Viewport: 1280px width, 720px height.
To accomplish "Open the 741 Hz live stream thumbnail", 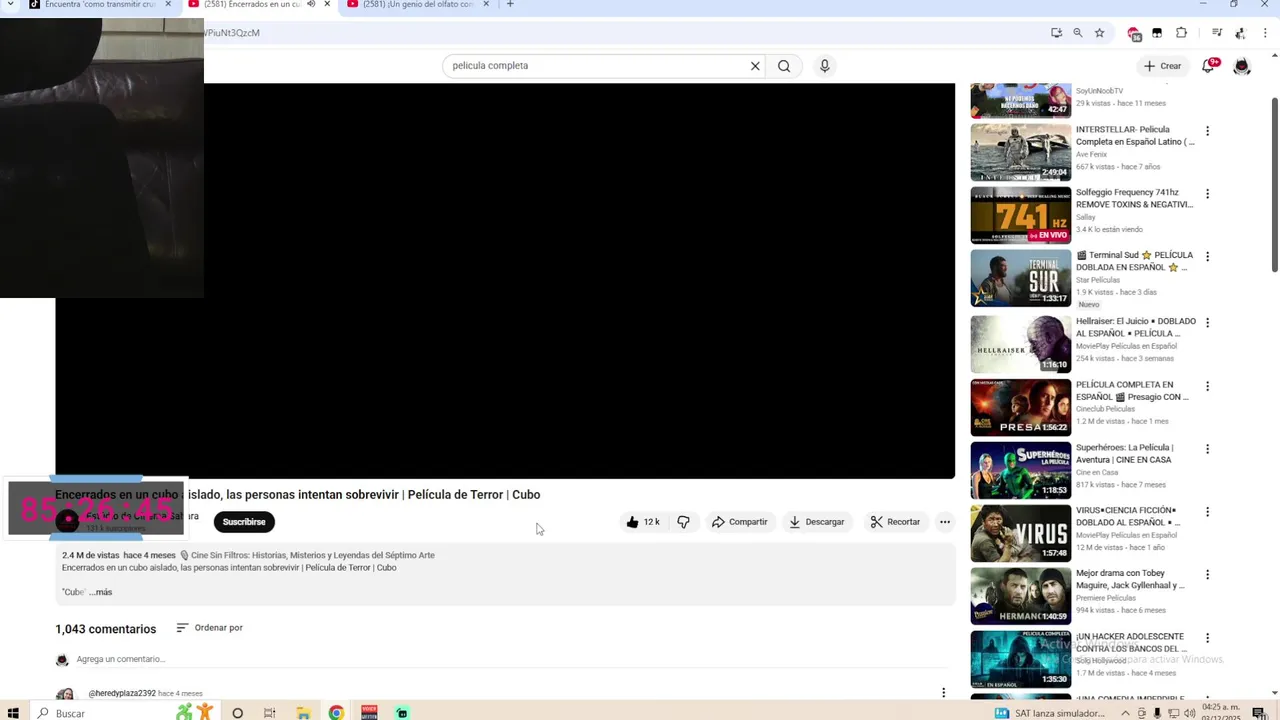I will pos(1020,215).
